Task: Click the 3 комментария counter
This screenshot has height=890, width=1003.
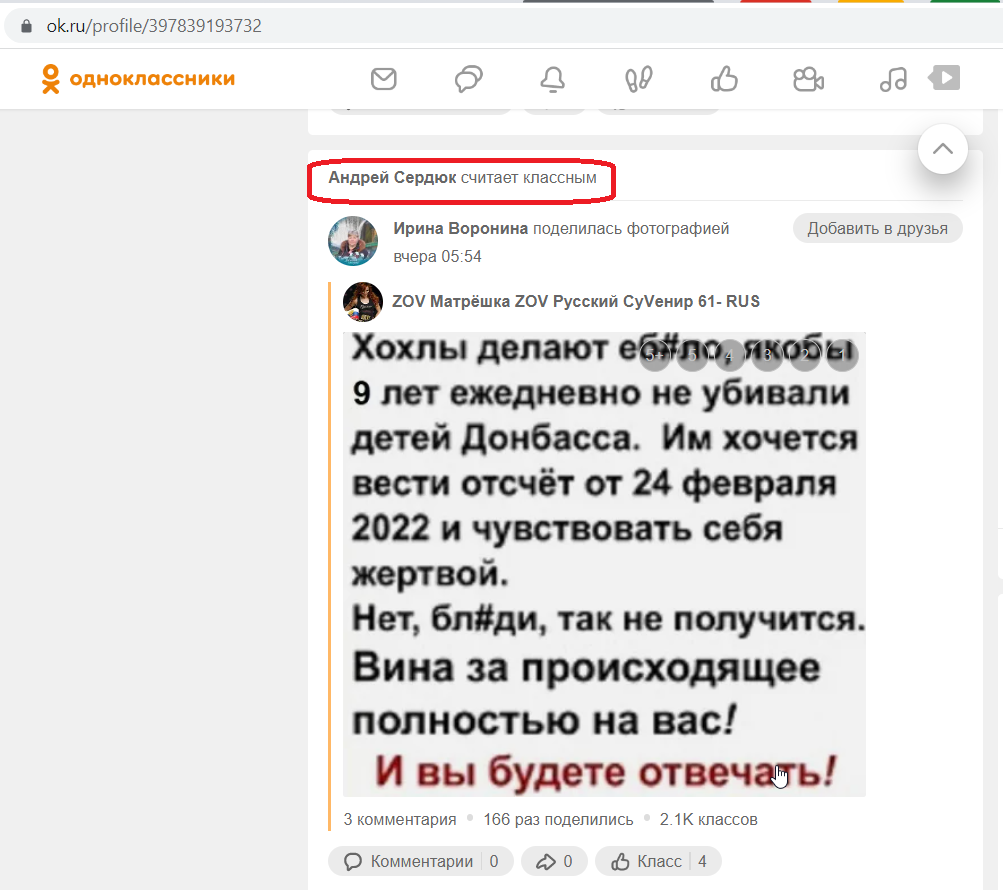Action: (400, 820)
